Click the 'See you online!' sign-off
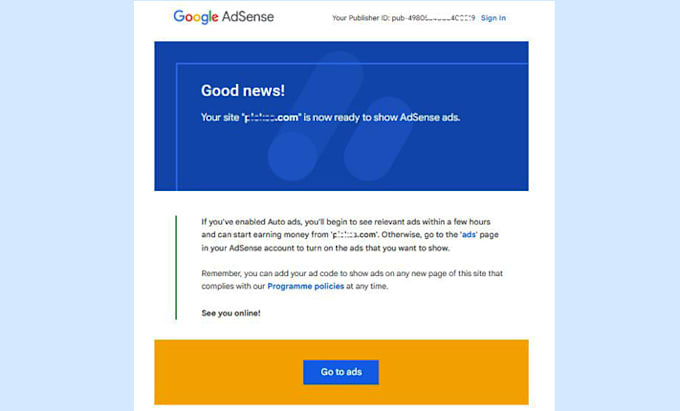 (x=231, y=313)
